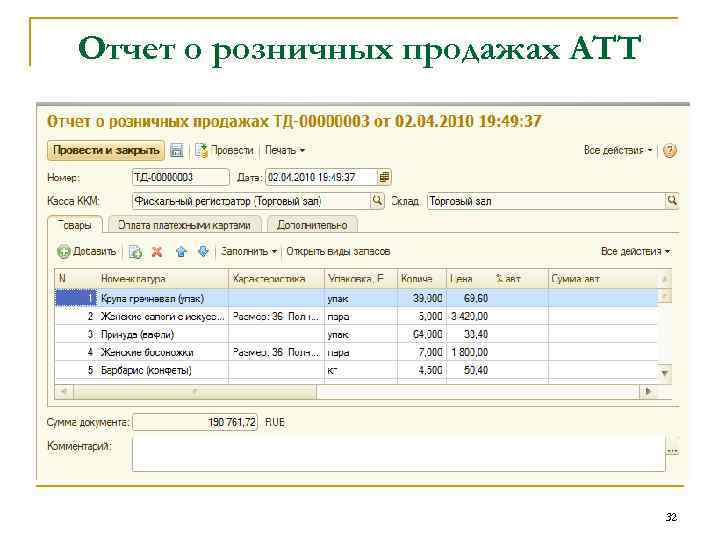Click the кг packaging cell for Барбарис

click(x=360, y=370)
